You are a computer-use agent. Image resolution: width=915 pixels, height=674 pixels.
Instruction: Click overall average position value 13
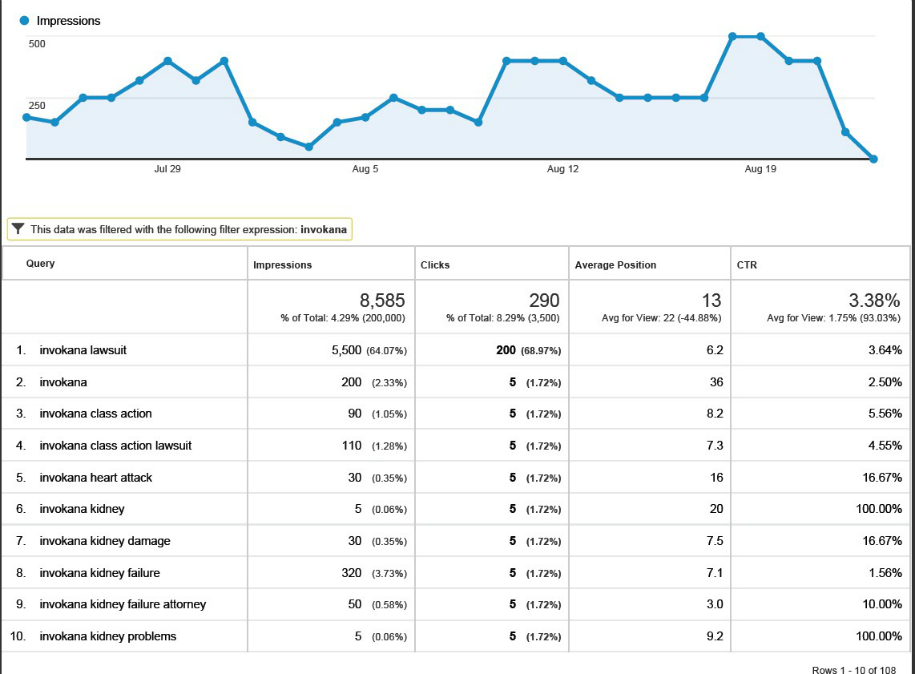(711, 301)
